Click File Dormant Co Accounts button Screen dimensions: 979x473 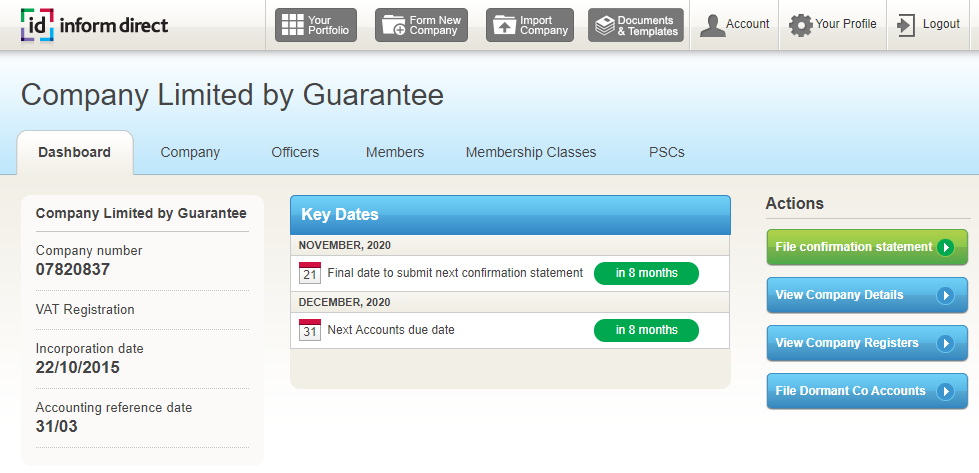(x=866, y=391)
